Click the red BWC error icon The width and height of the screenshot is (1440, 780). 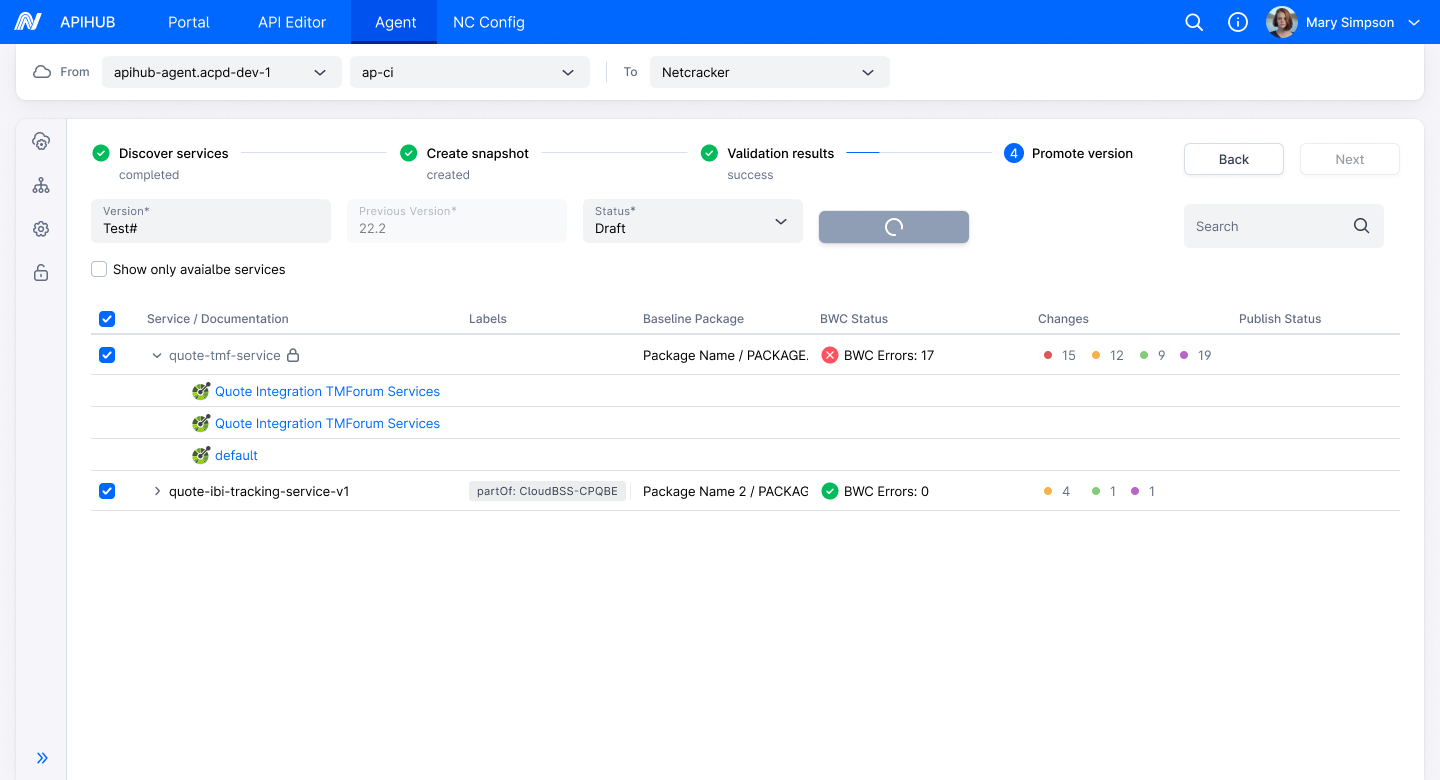(x=829, y=355)
